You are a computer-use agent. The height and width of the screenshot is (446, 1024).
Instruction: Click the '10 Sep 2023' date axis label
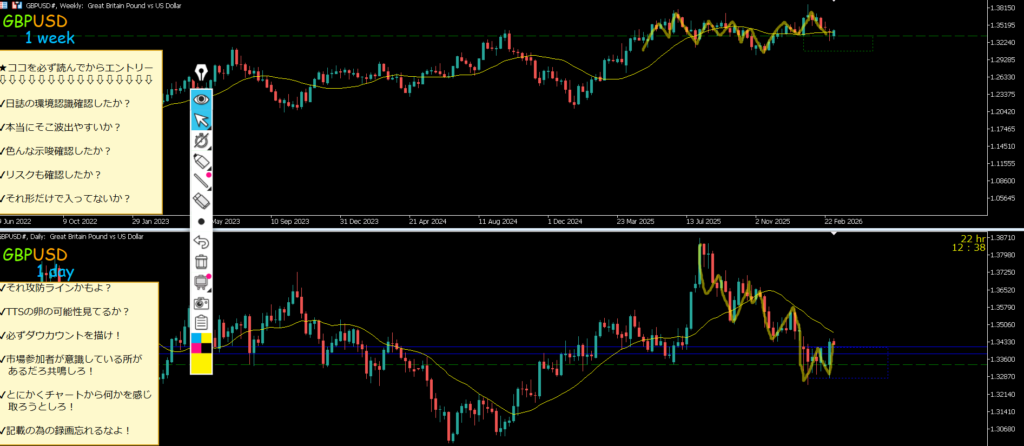coord(289,221)
